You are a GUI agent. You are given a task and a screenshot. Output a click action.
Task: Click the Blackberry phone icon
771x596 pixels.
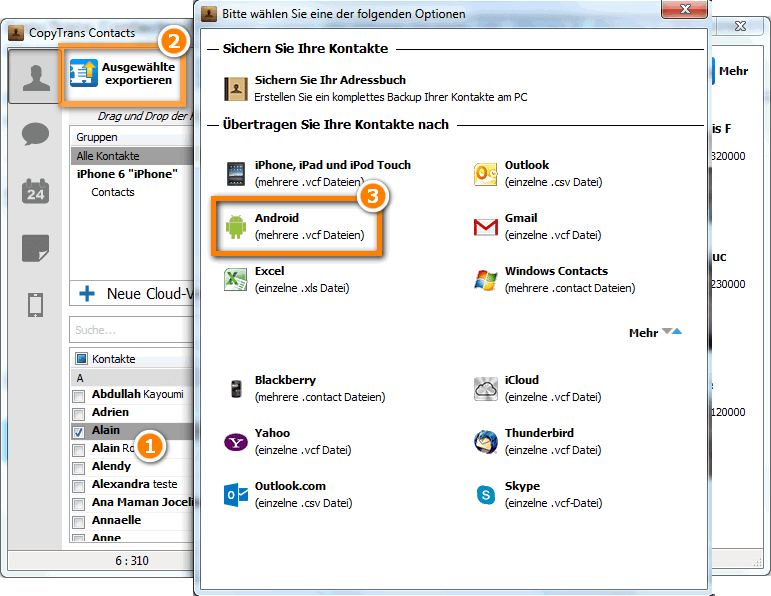click(x=237, y=388)
